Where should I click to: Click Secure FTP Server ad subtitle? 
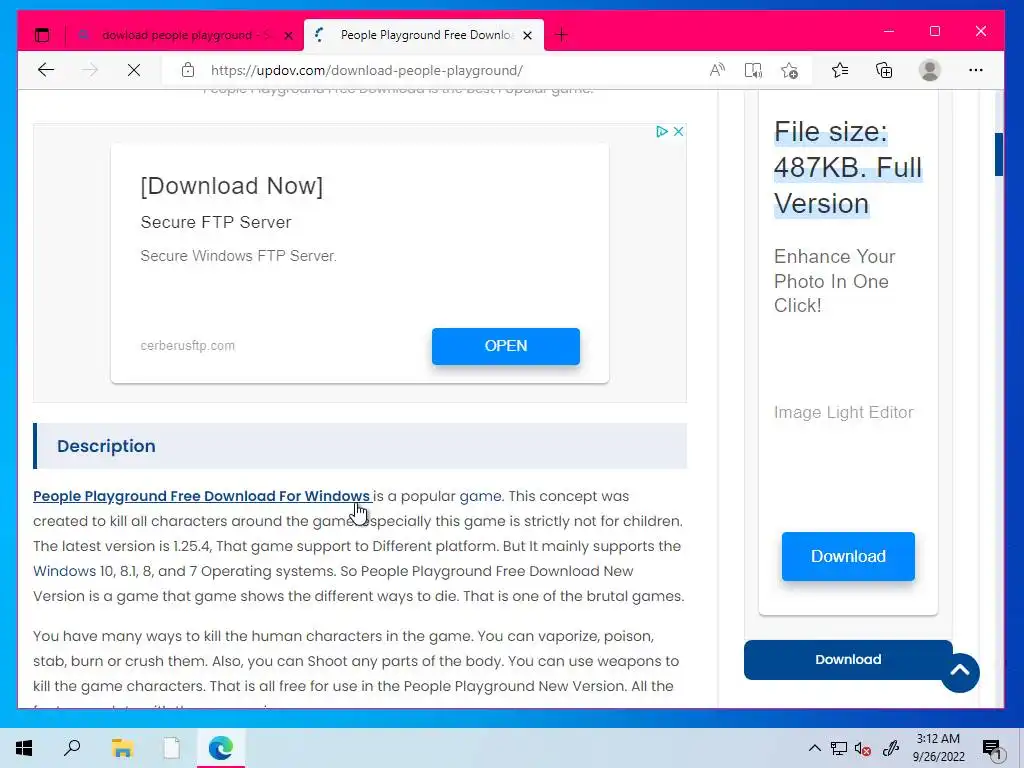[x=216, y=223]
